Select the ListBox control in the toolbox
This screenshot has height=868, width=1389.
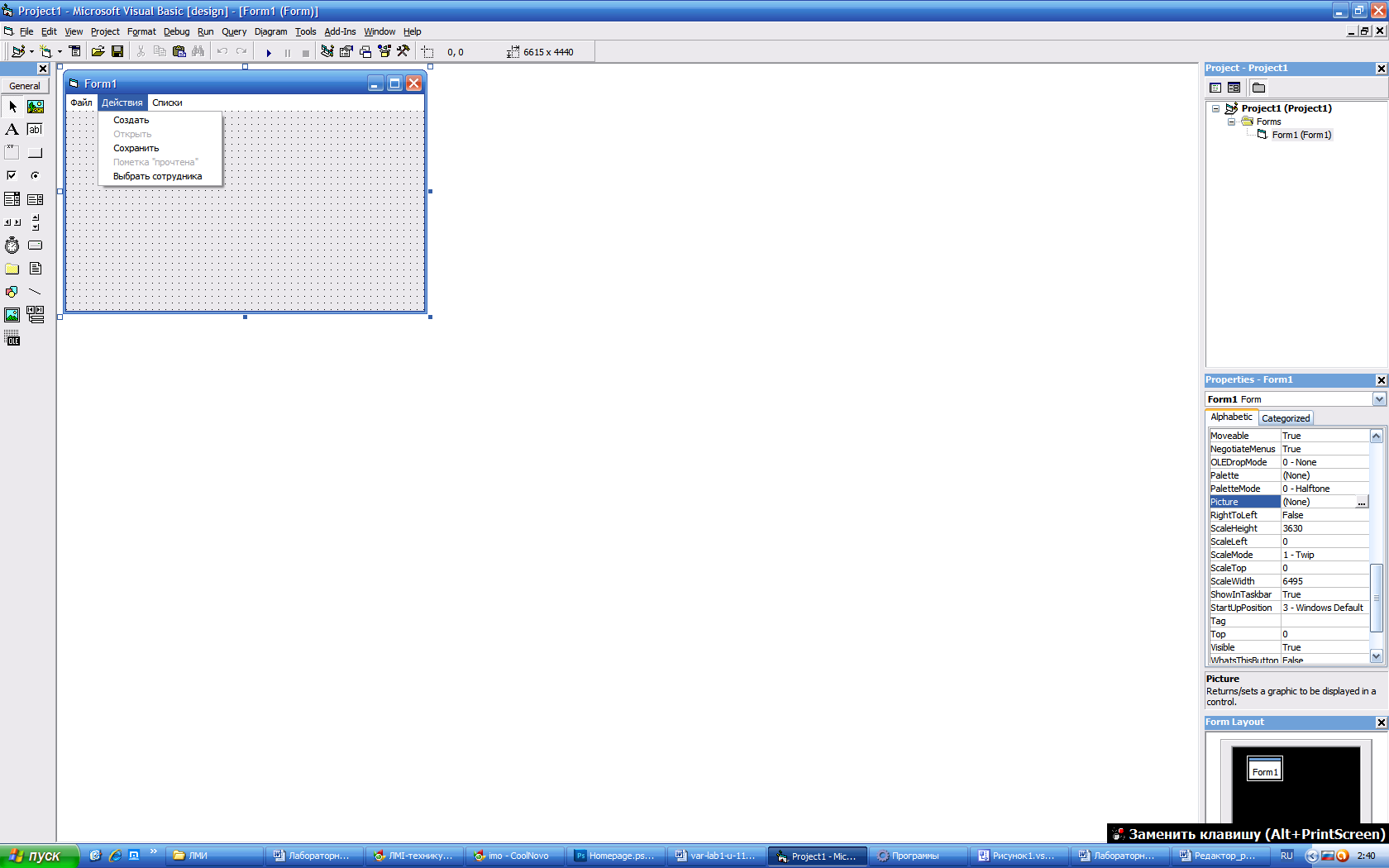click(x=36, y=199)
